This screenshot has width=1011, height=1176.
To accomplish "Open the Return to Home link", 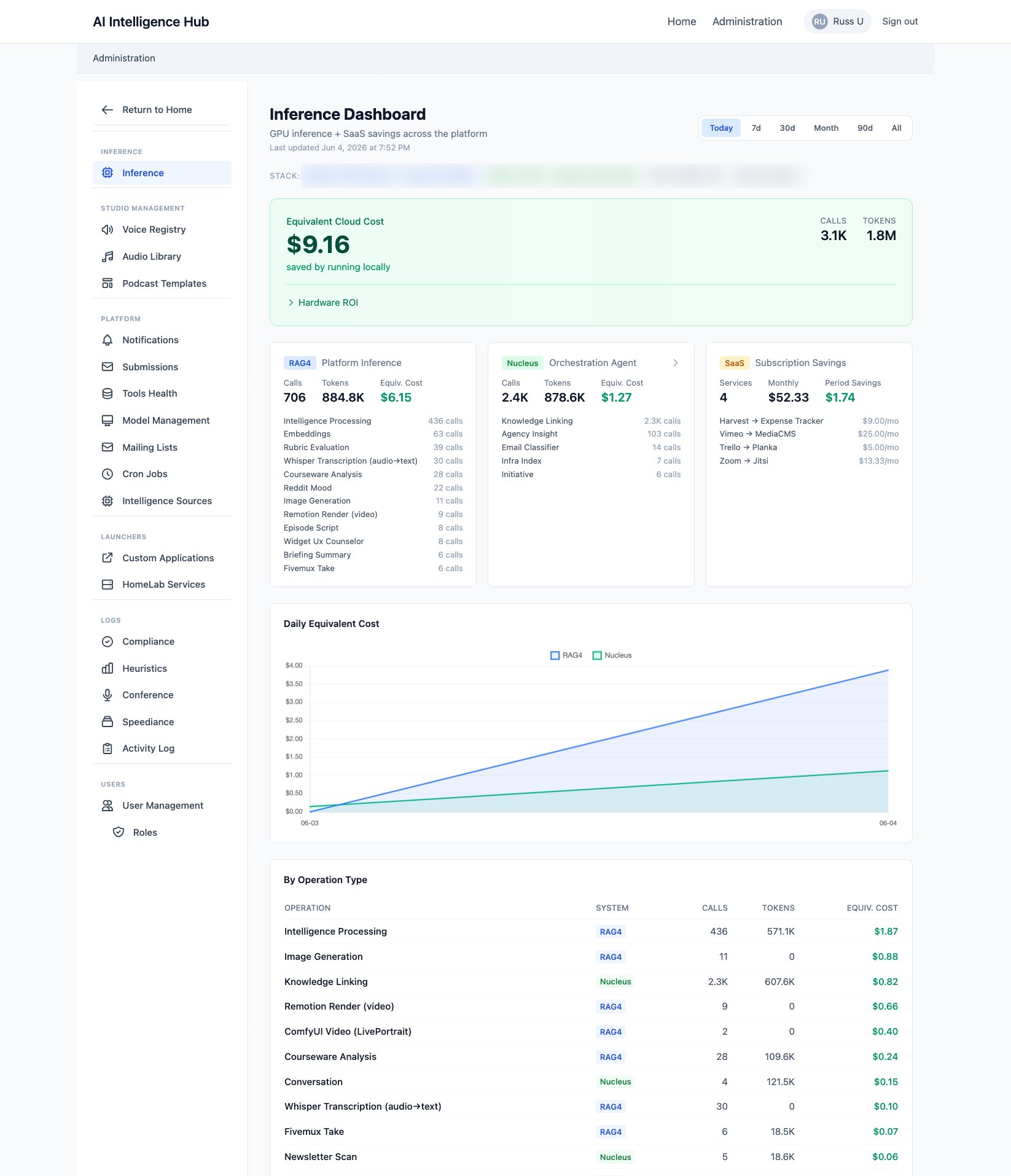I will [x=162, y=110].
